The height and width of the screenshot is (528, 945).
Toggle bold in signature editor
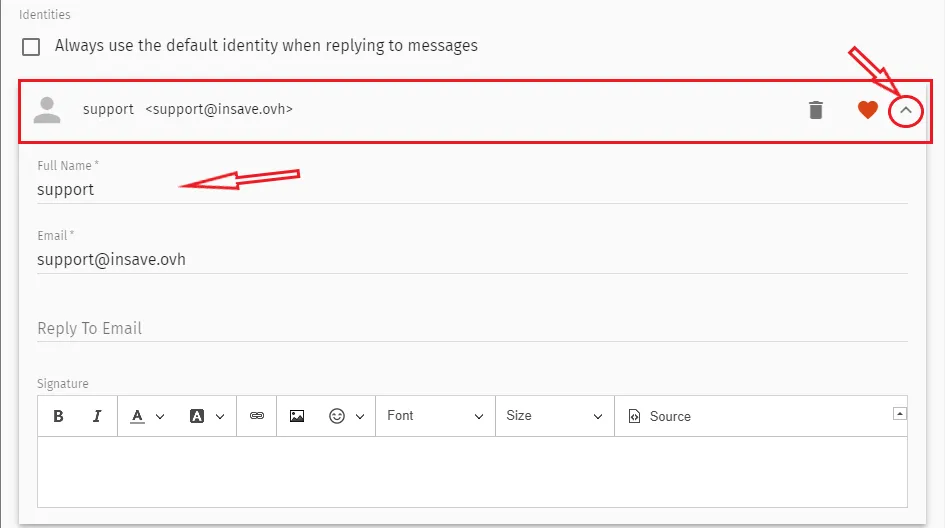tap(58, 416)
